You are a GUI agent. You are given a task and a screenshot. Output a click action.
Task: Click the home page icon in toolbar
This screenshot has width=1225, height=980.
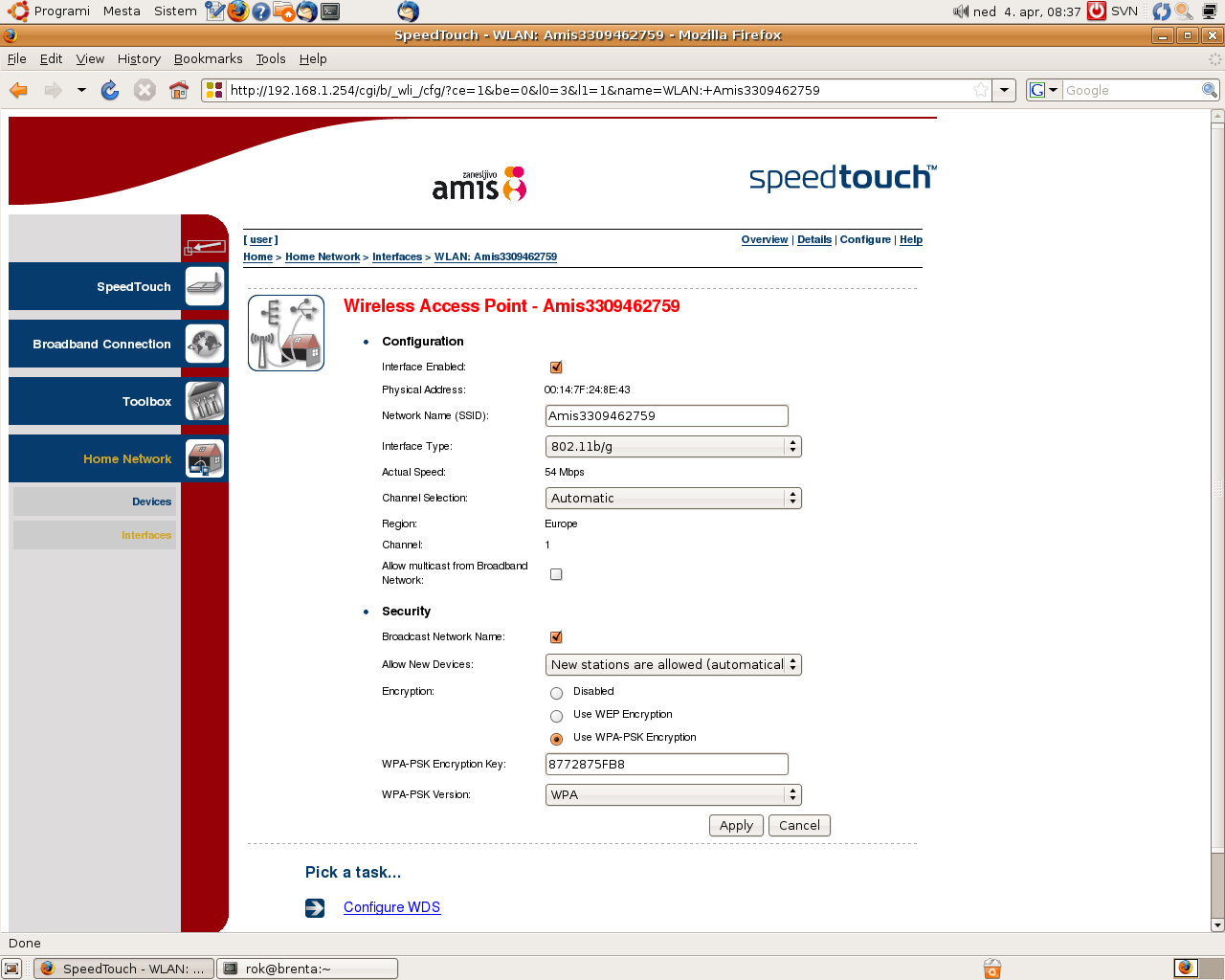pos(179,90)
